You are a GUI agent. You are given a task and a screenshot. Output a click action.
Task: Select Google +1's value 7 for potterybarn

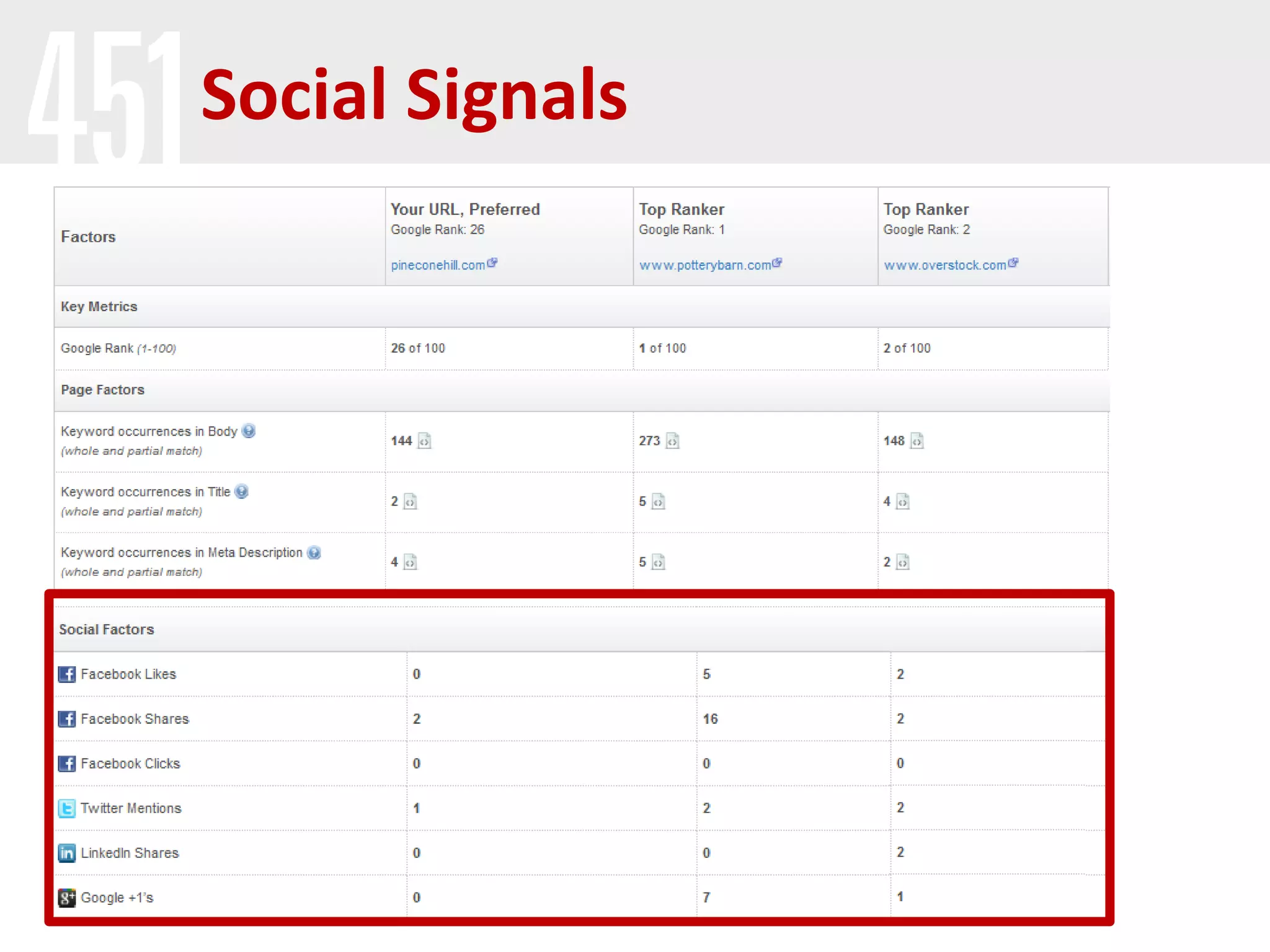(707, 897)
